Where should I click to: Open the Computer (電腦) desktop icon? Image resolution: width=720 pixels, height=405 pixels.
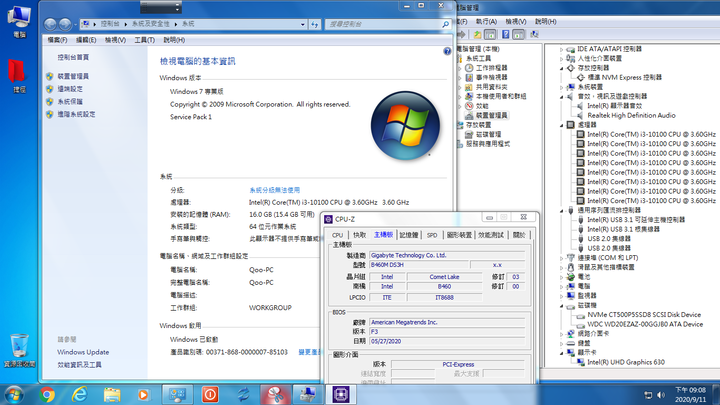(x=19, y=22)
